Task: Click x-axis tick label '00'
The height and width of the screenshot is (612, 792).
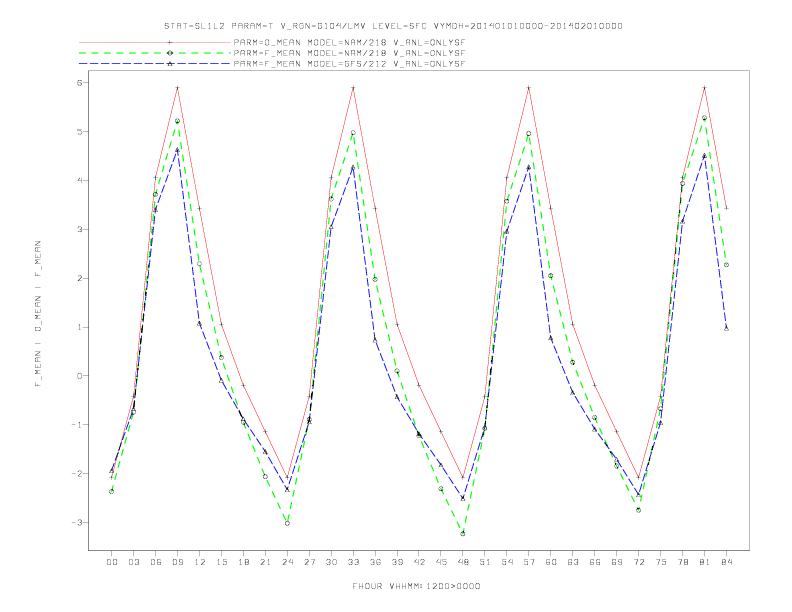Action: point(112,562)
